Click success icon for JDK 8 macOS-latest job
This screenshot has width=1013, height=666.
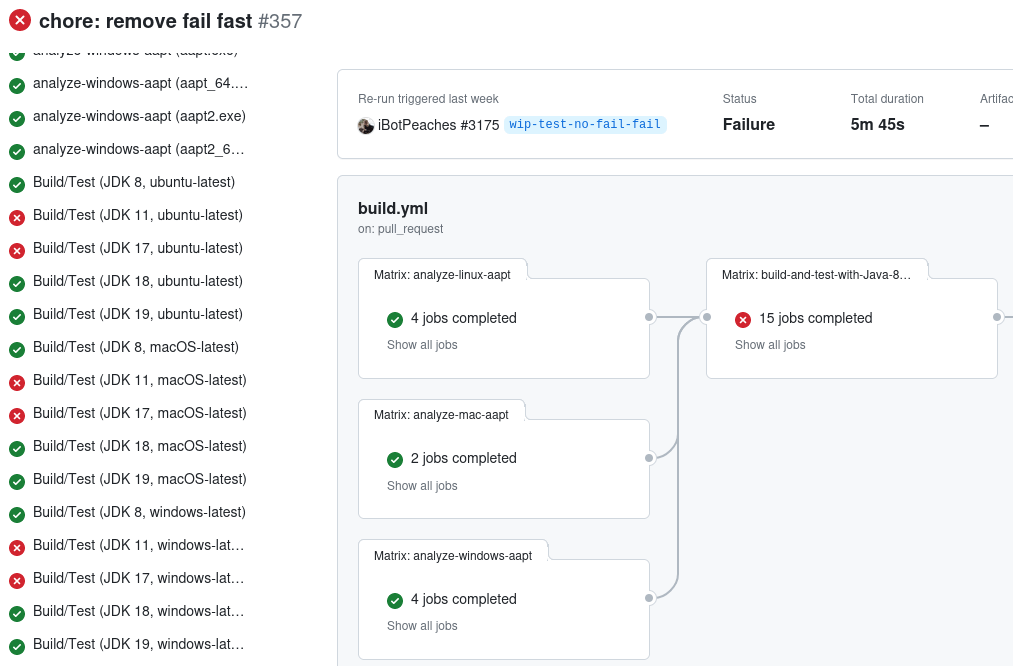click(x=17, y=349)
